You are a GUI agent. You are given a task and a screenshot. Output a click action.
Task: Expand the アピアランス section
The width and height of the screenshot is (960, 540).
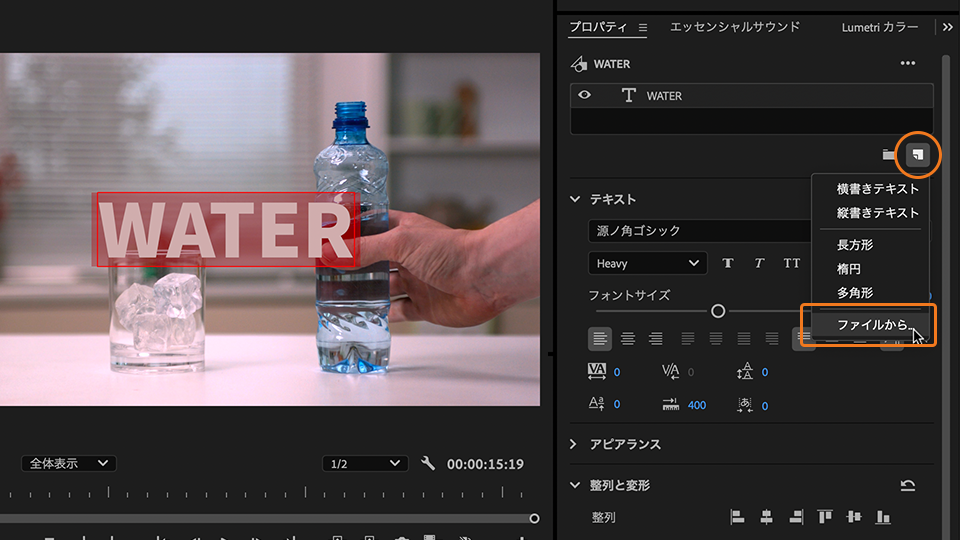coord(574,444)
